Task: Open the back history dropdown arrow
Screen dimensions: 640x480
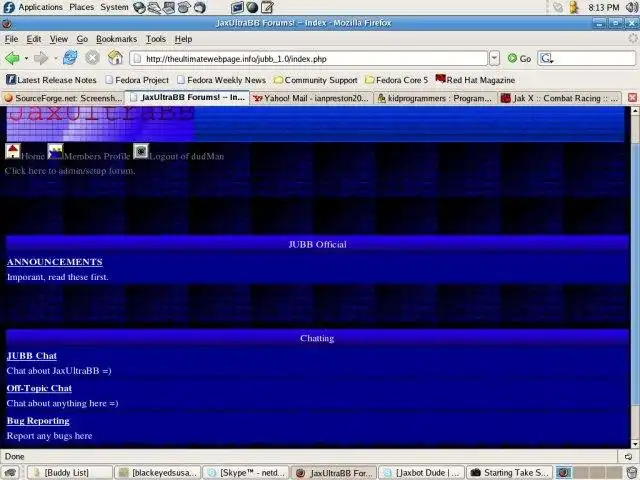Action: [x=26, y=58]
